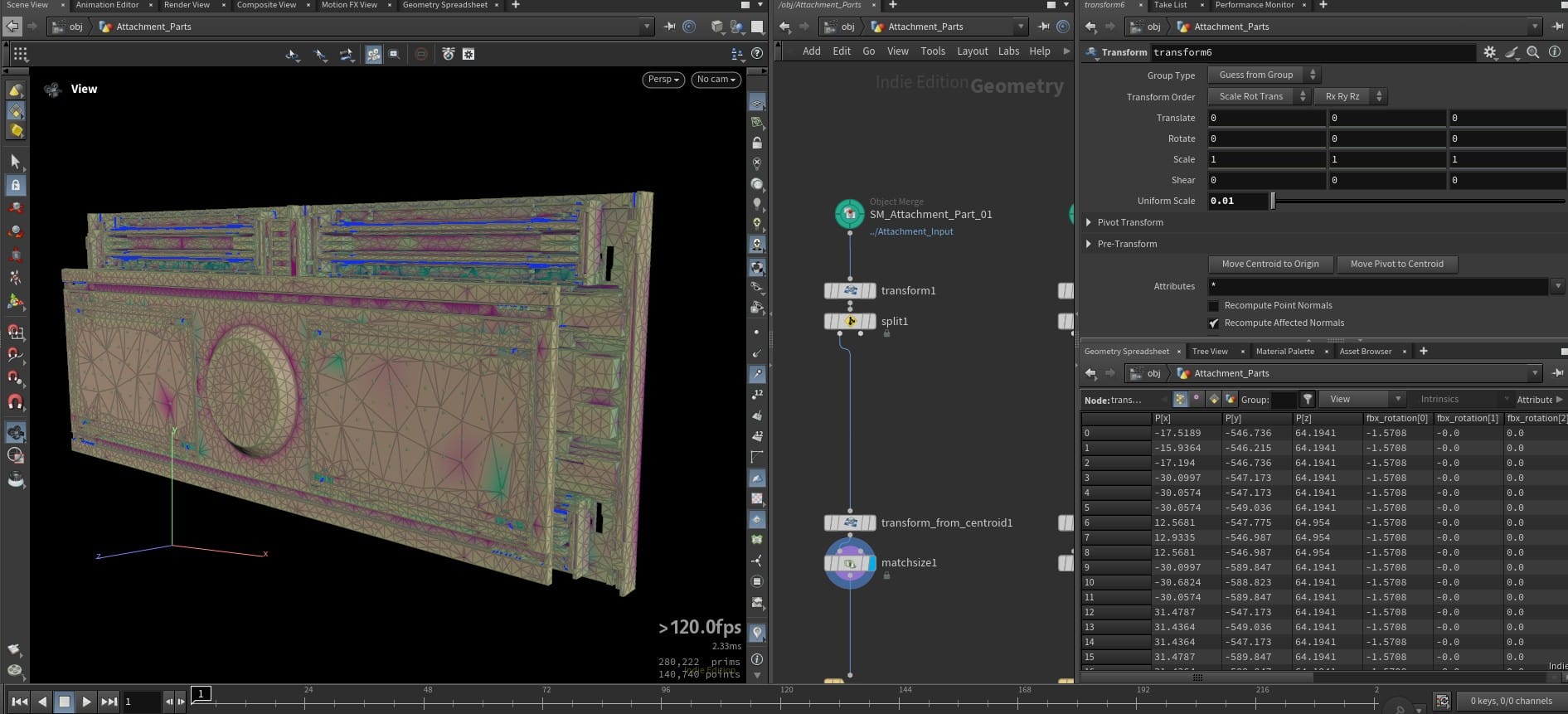The image size is (1568, 714).
Task: Expand the Pre-Transform section
Action: point(1089,244)
